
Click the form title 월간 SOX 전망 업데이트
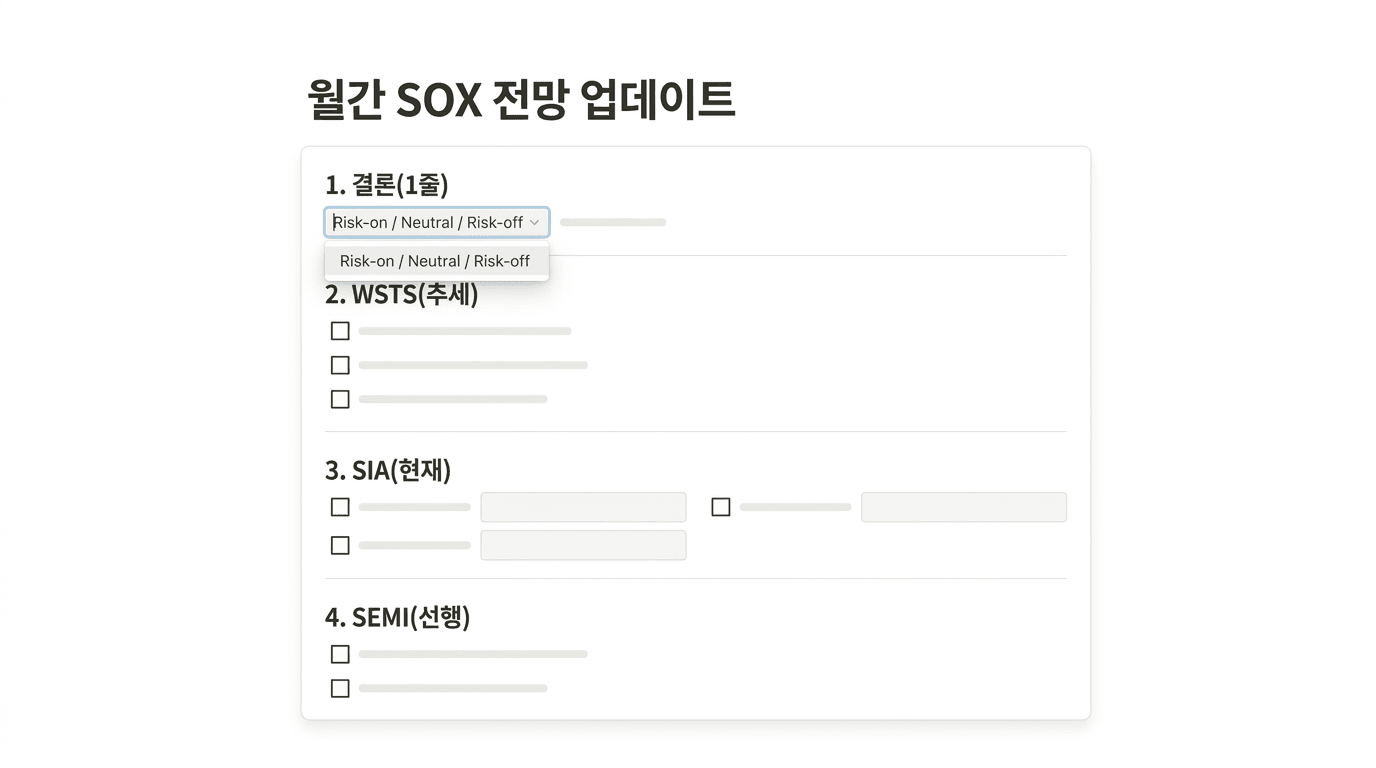(x=518, y=97)
